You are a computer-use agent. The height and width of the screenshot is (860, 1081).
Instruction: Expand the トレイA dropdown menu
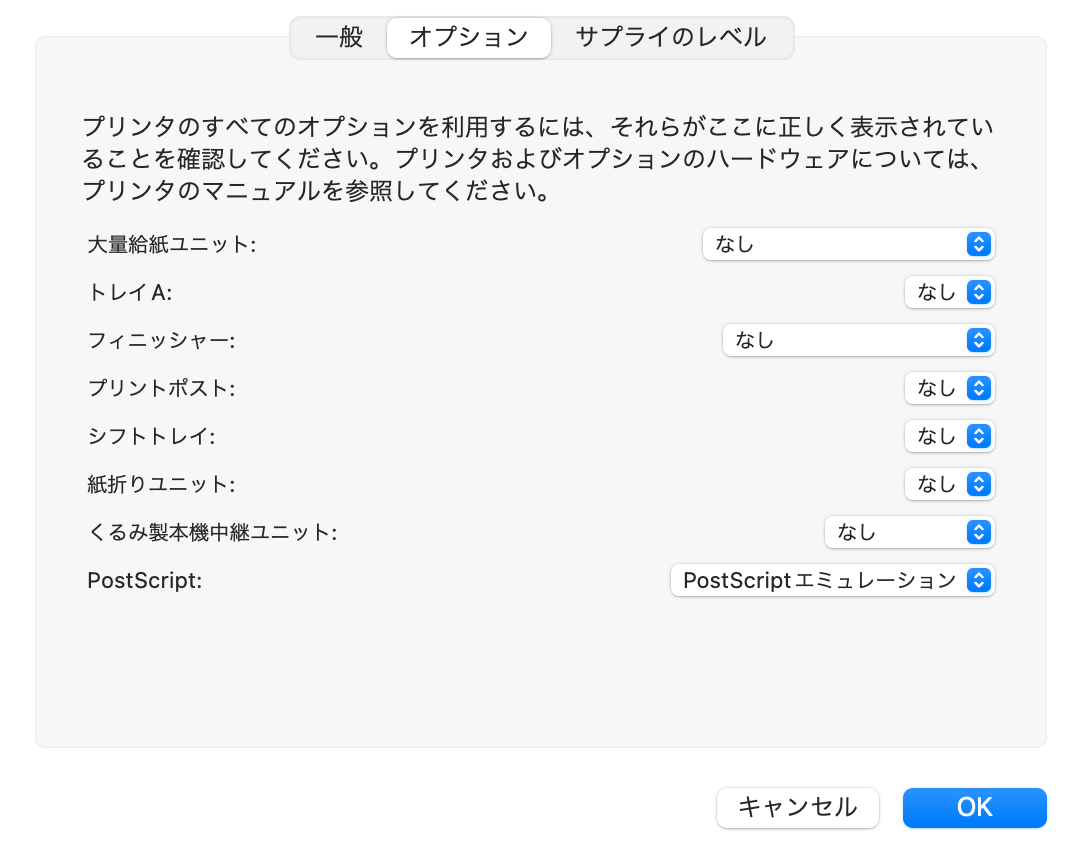coord(949,292)
